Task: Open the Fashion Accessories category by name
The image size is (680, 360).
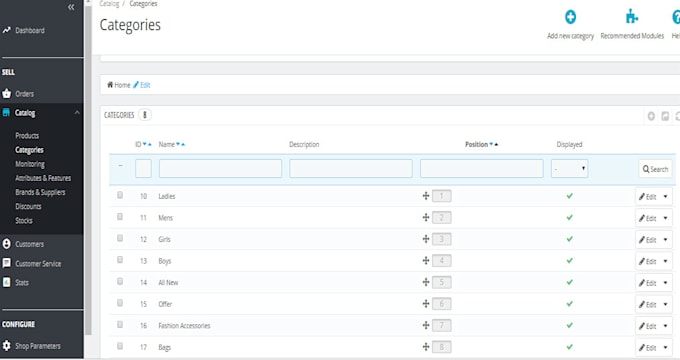Action: coord(184,326)
